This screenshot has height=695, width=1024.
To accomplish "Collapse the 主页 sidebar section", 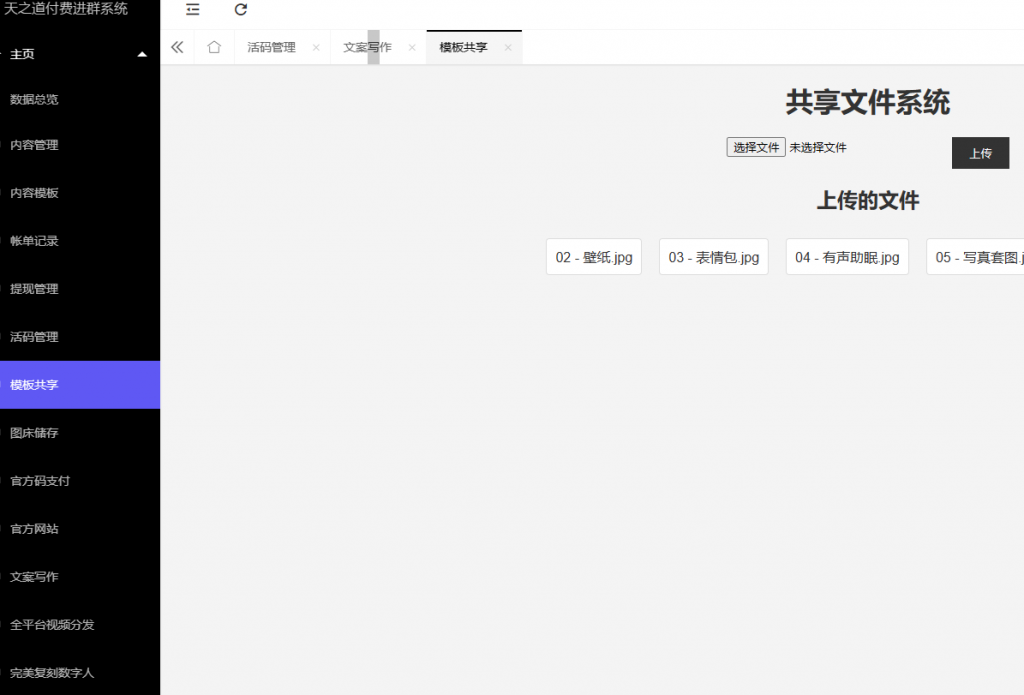I will tap(142, 54).
